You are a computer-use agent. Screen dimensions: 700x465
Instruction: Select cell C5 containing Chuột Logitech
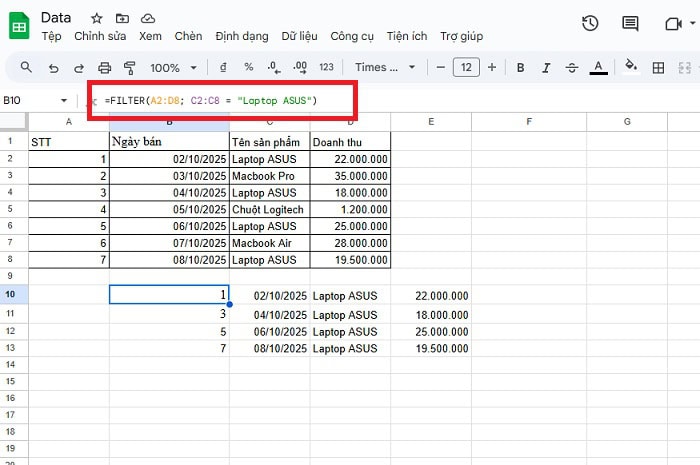tap(269, 209)
